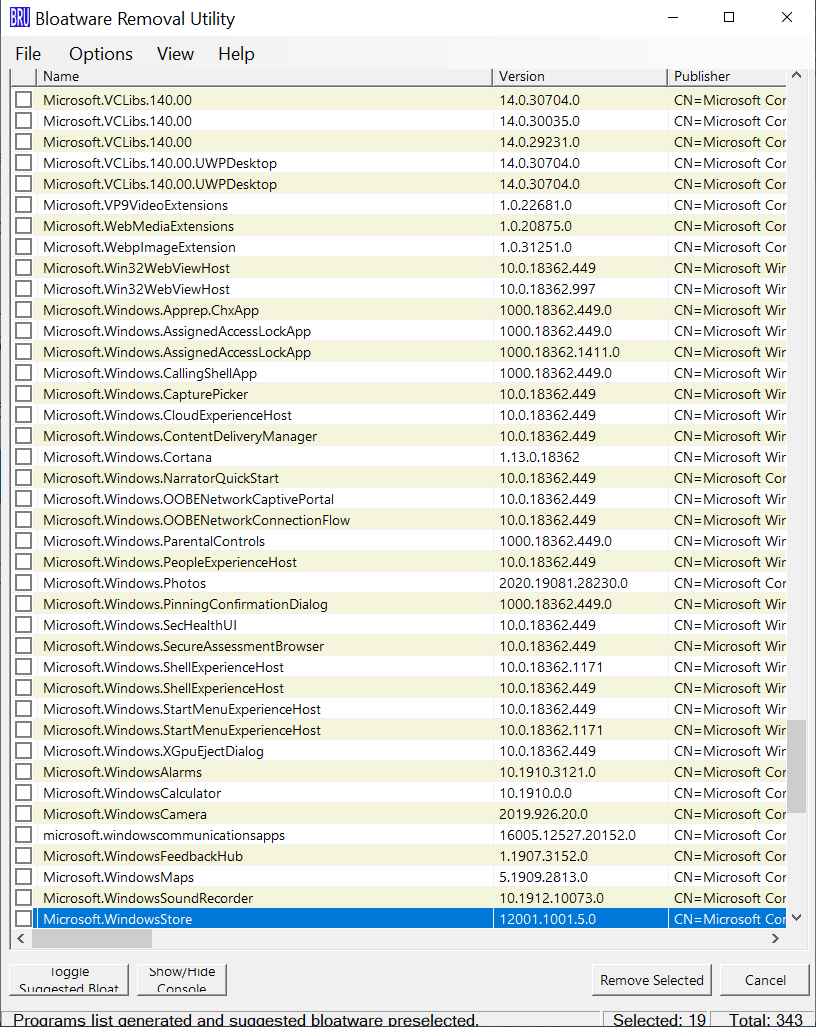
Task: Open the Help menu
Action: coord(236,54)
